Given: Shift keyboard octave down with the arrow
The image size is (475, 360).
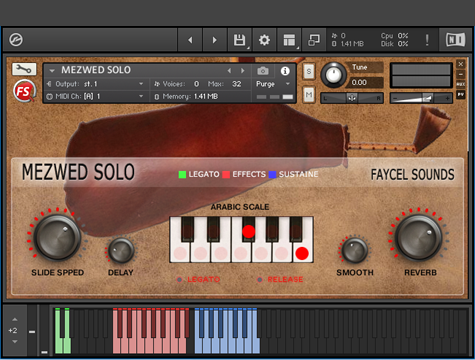Looking at the screenshot, I should (15, 342).
